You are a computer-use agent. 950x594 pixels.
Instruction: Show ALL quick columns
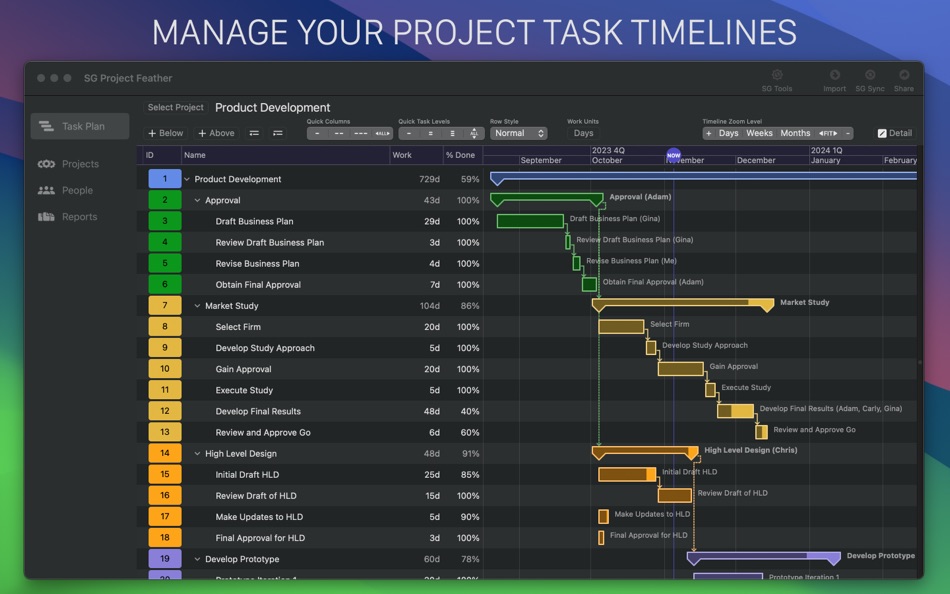pos(382,133)
